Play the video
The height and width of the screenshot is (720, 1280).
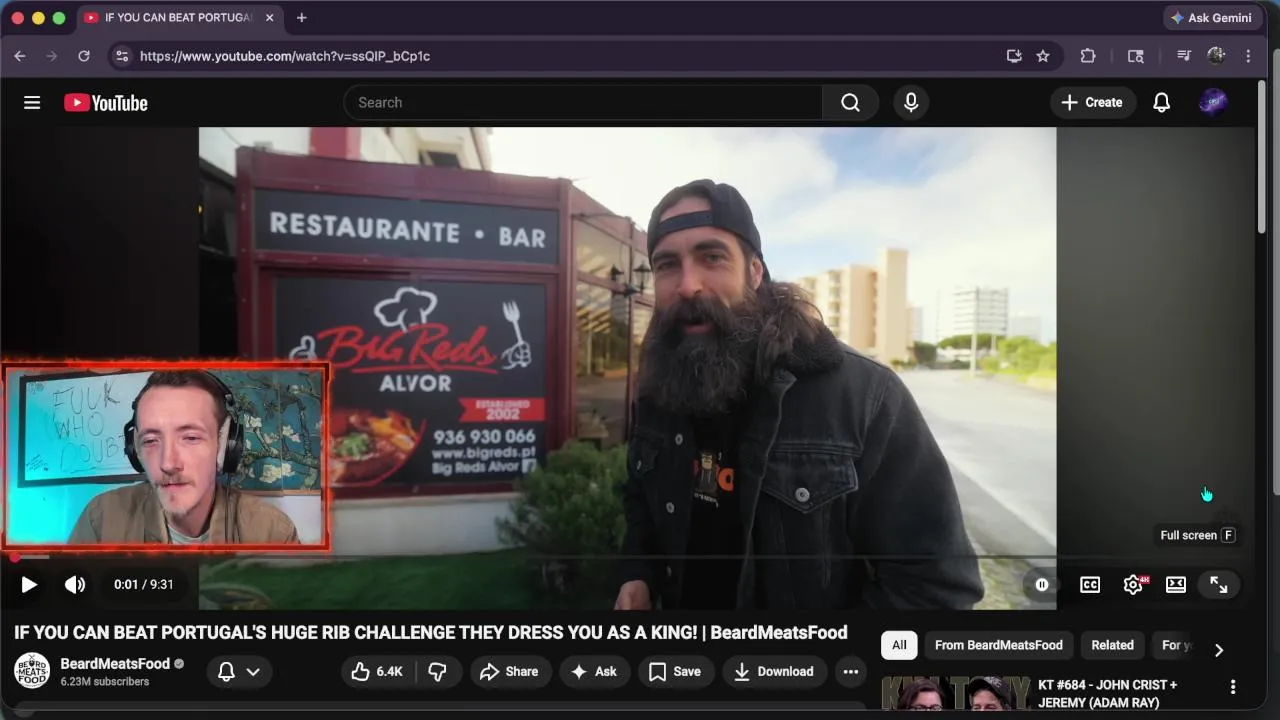29,584
